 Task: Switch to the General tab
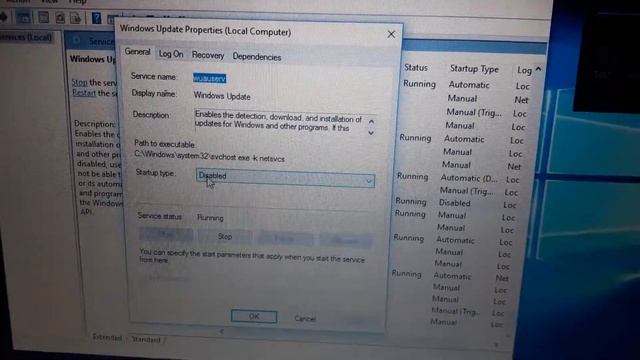pyautogui.click(x=138, y=52)
